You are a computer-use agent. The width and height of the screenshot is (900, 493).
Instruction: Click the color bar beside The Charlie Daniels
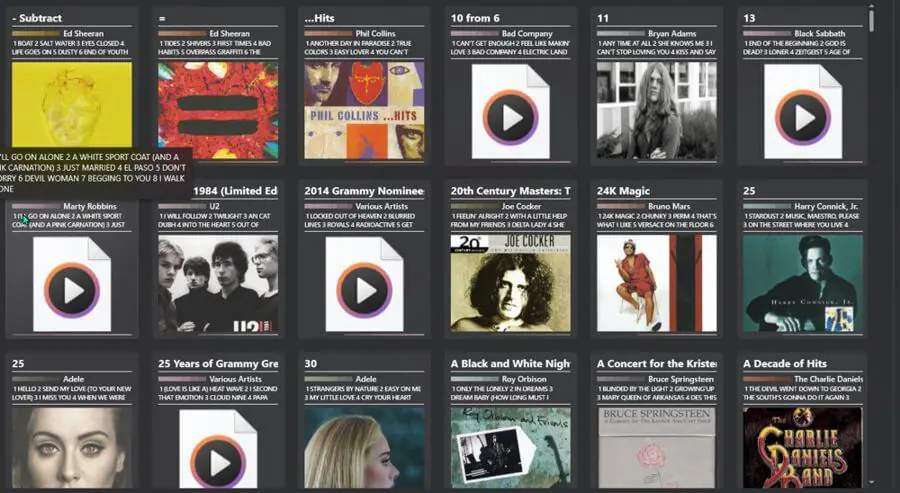(767, 379)
